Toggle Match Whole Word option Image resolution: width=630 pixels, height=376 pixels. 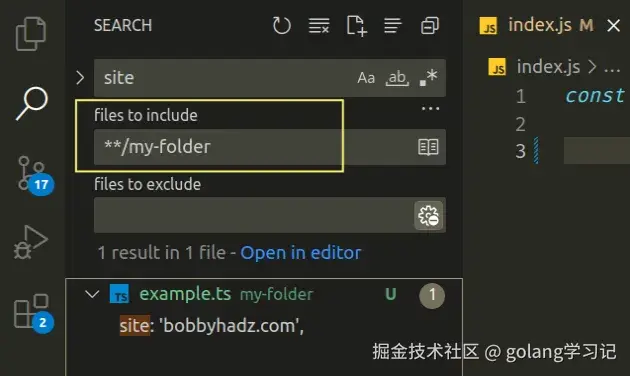point(397,78)
